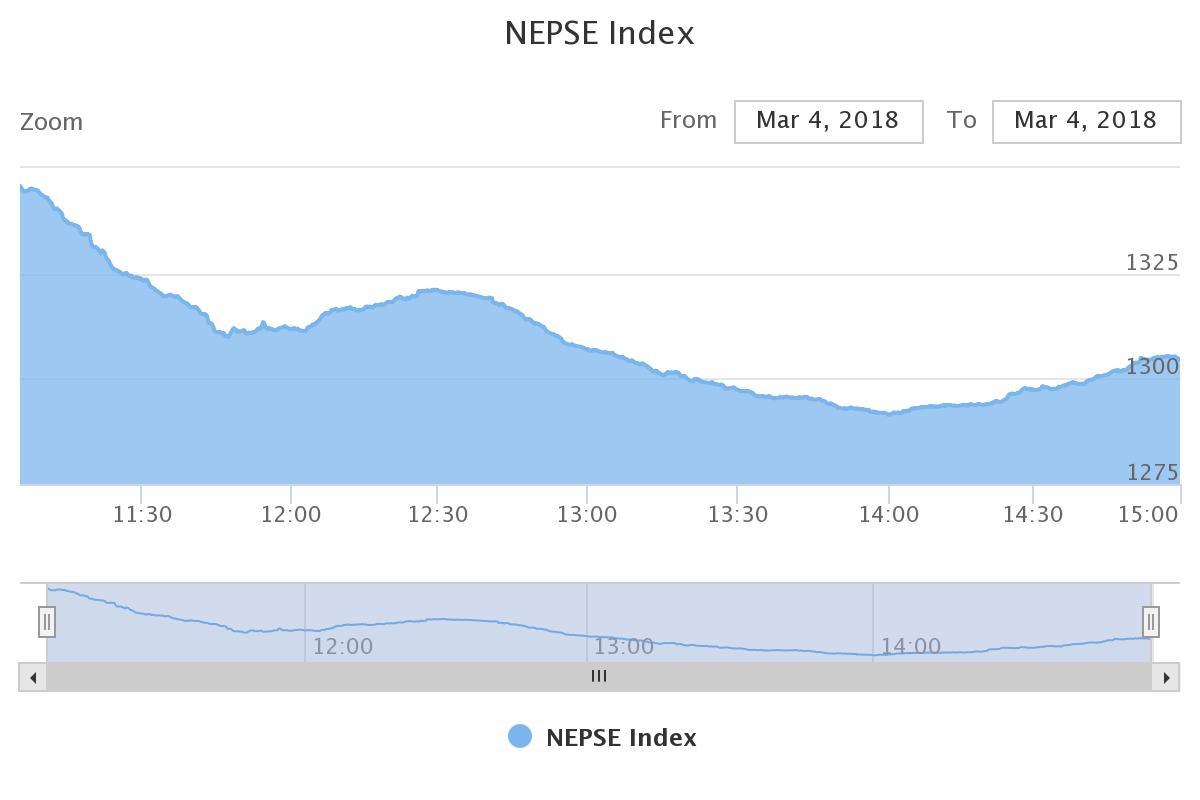Click the right navigator range handle
1200x800 pixels.
pyautogui.click(x=1151, y=622)
